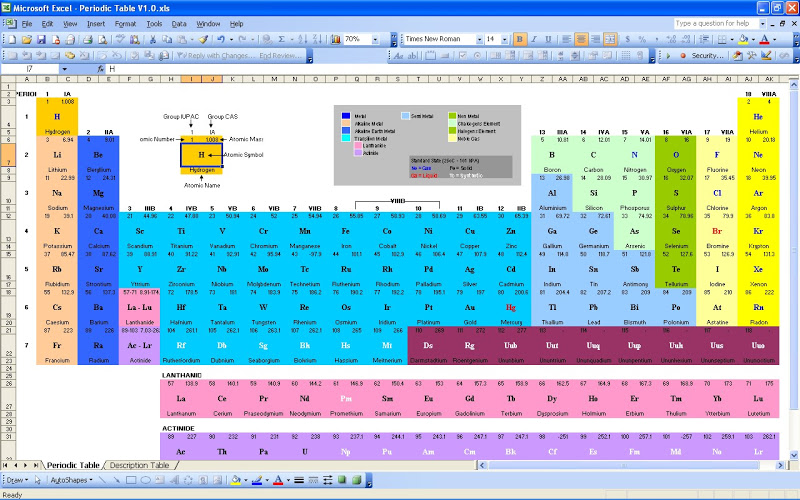Screen dimensions: 800x500
Task: Create a new blank workbook
Action: (13, 39)
